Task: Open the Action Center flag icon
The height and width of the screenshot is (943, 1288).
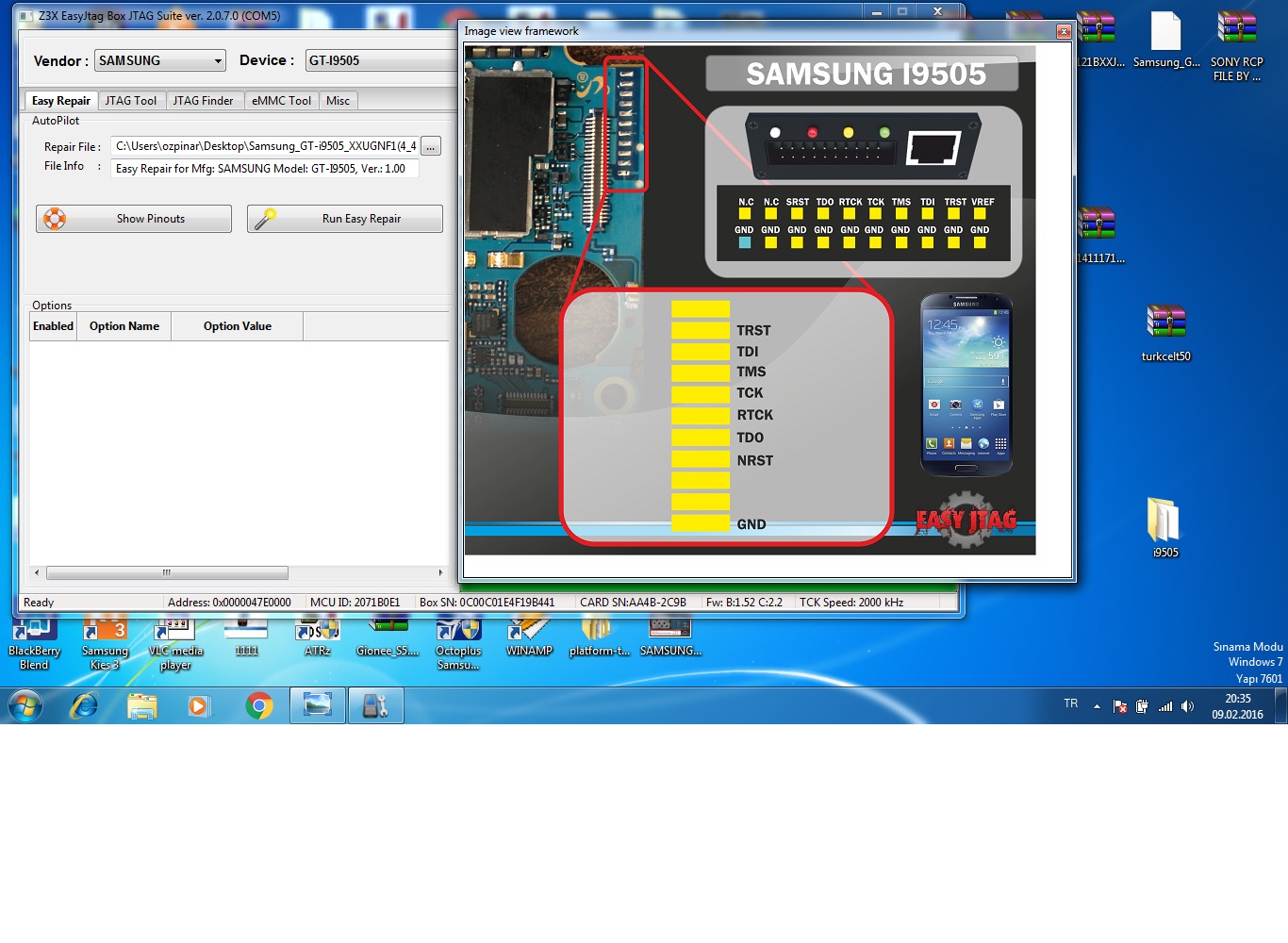Action: pyautogui.click(x=1120, y=705)
